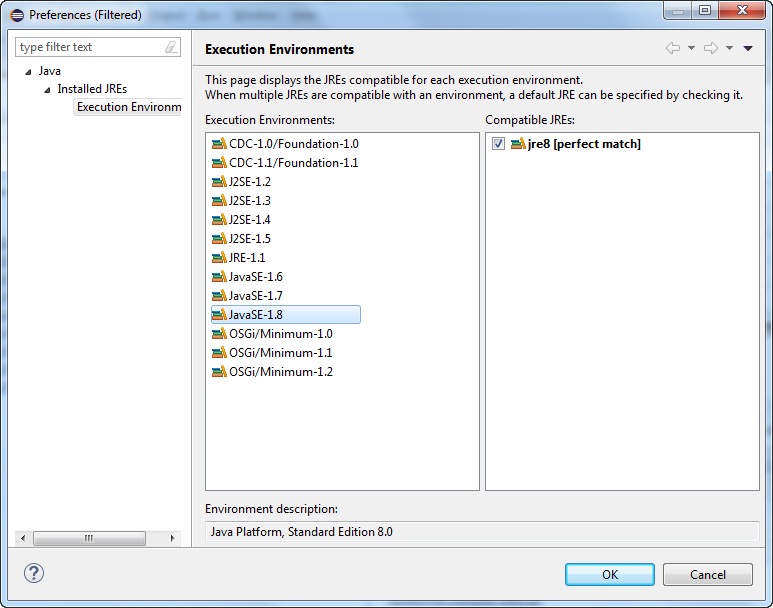Viewport: 773px width, 608px height.
Task: Click the Environment description text field
Action: (482, 532)
